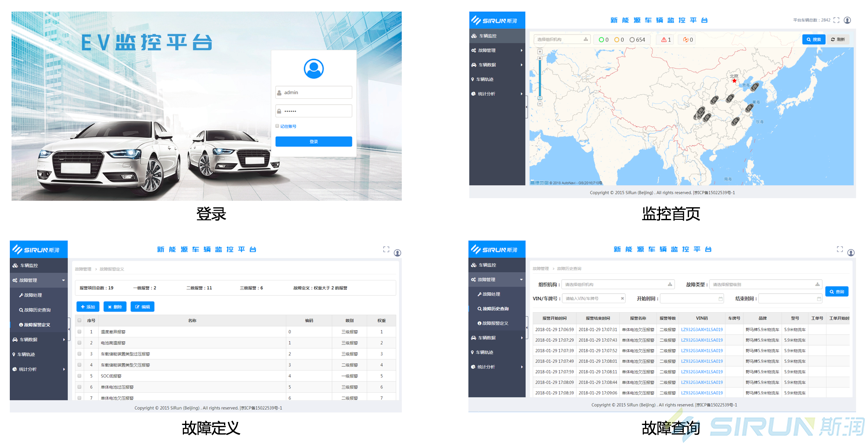Expand 统计分析 in the monitoring home sidebar
The height and width of the screenshot is (443, 865).
(497, 94)
